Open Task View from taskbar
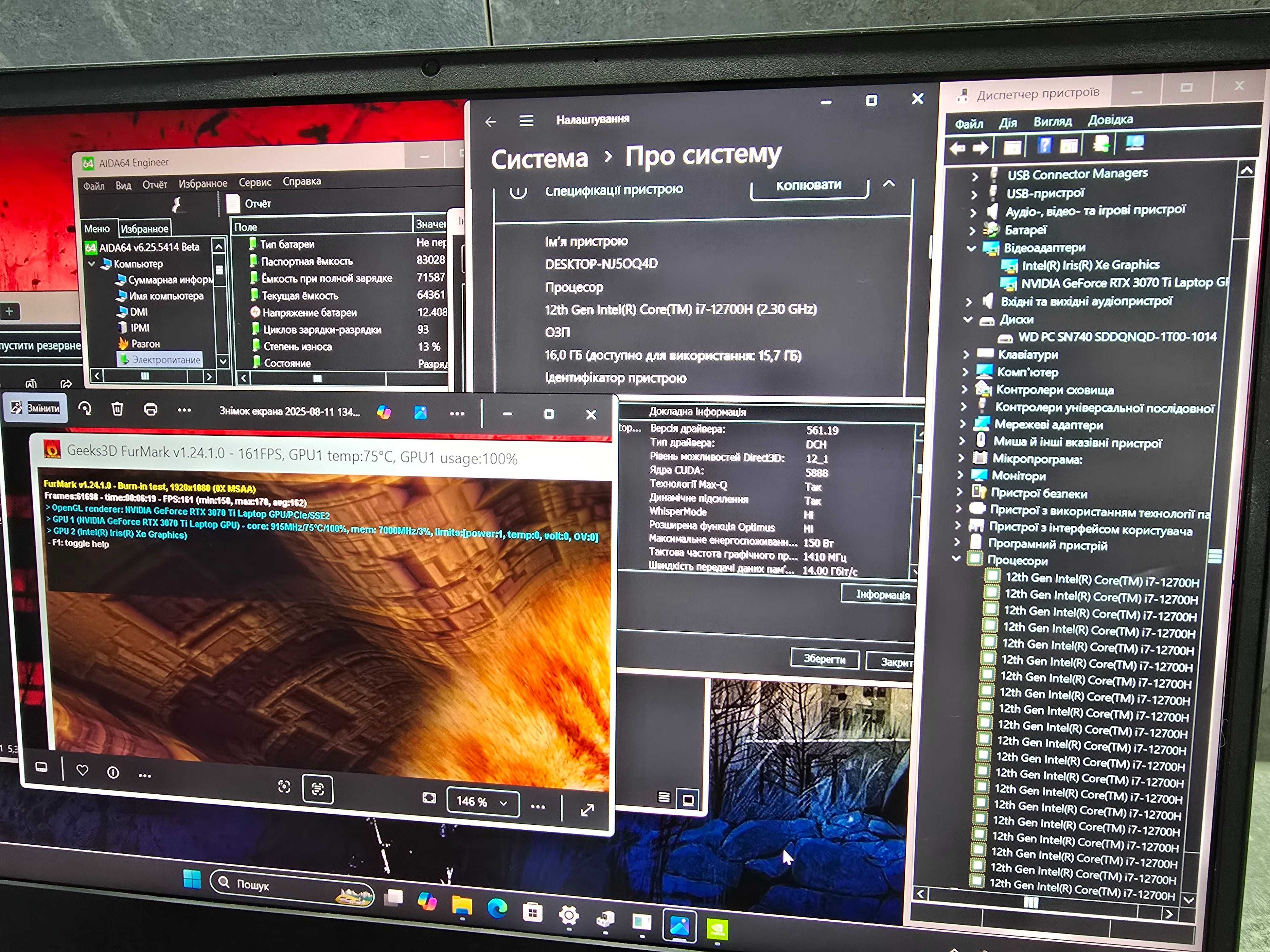 [394, 898]
